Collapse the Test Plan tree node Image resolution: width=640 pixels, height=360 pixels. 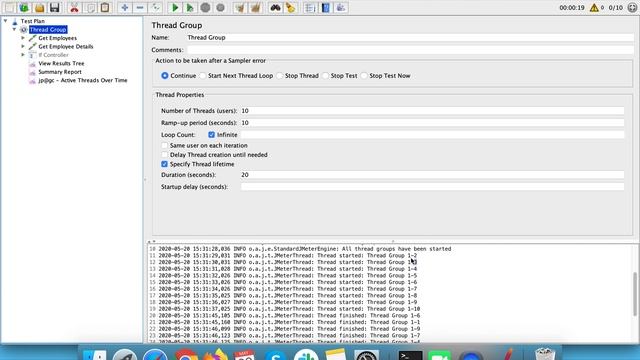click(6, 21)
